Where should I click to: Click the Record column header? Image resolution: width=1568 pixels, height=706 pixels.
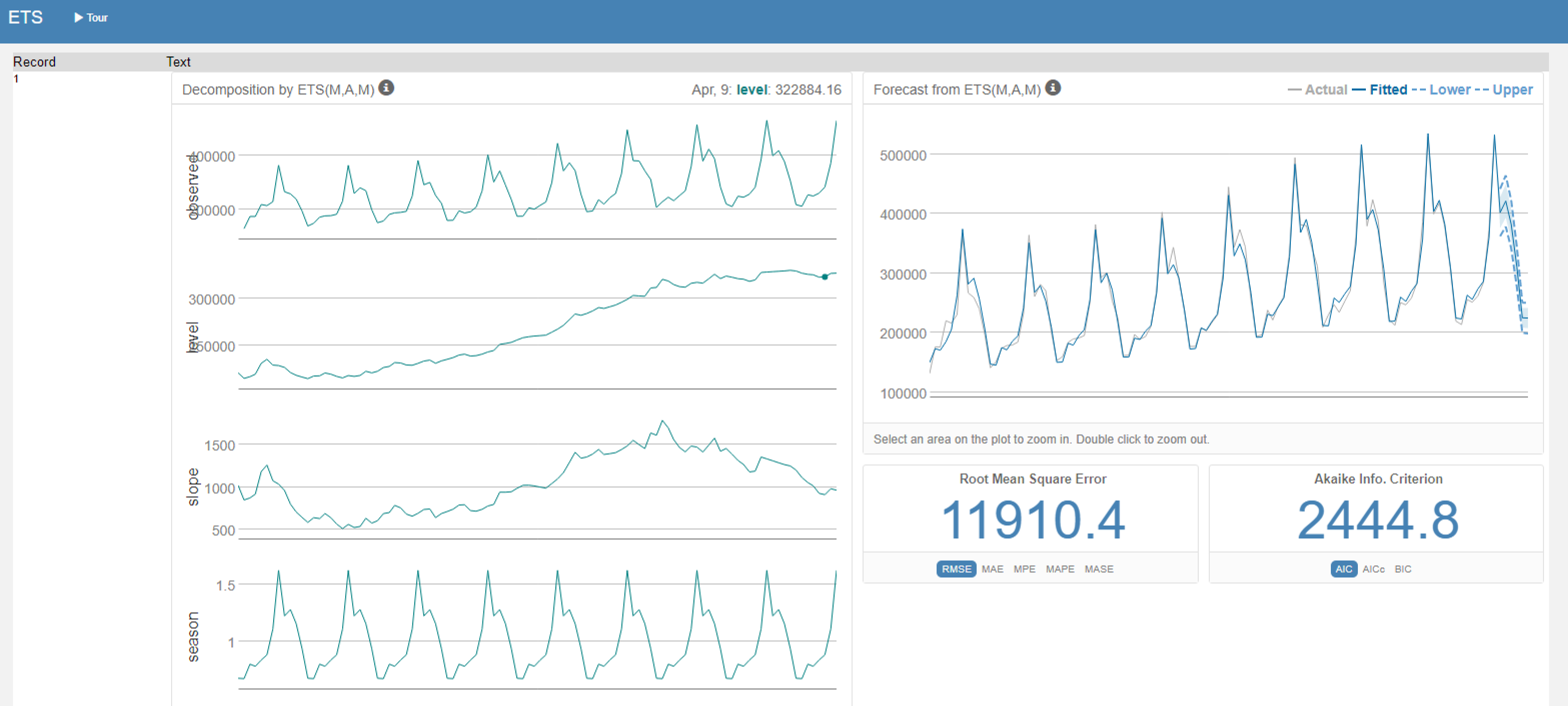[x=34, y=62]
